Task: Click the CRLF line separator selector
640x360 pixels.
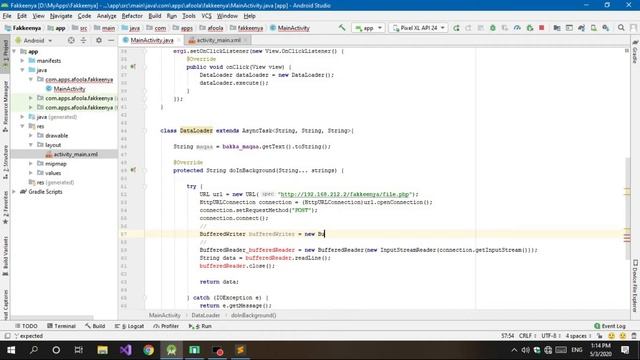Action: [527, 336]
